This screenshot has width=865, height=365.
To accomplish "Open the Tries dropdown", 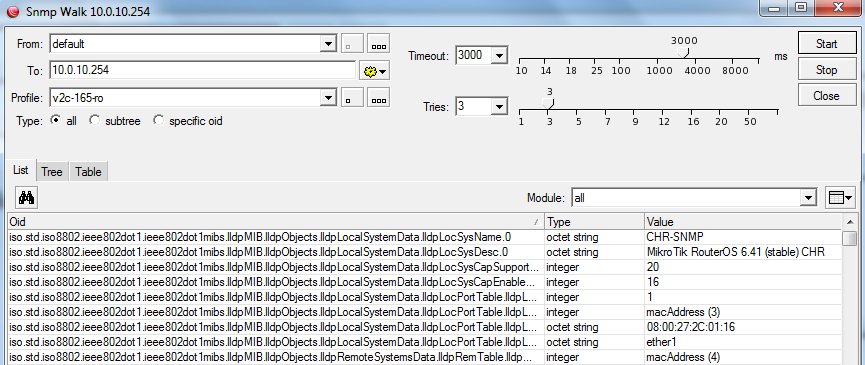I will [499, 107].
